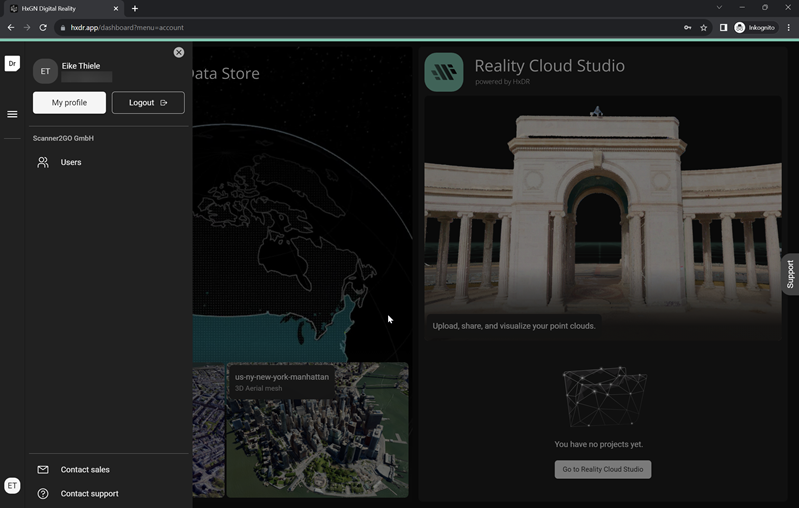Click the Contact sales envelope icon
The height and width of the screenshot is (508, 799).
click(43, 470)
